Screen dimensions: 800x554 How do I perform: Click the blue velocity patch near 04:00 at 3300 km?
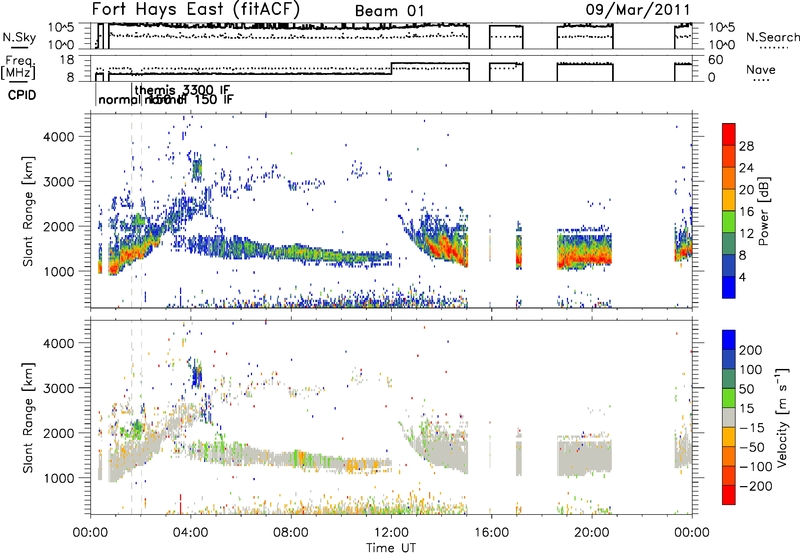[x=196, y=376]
